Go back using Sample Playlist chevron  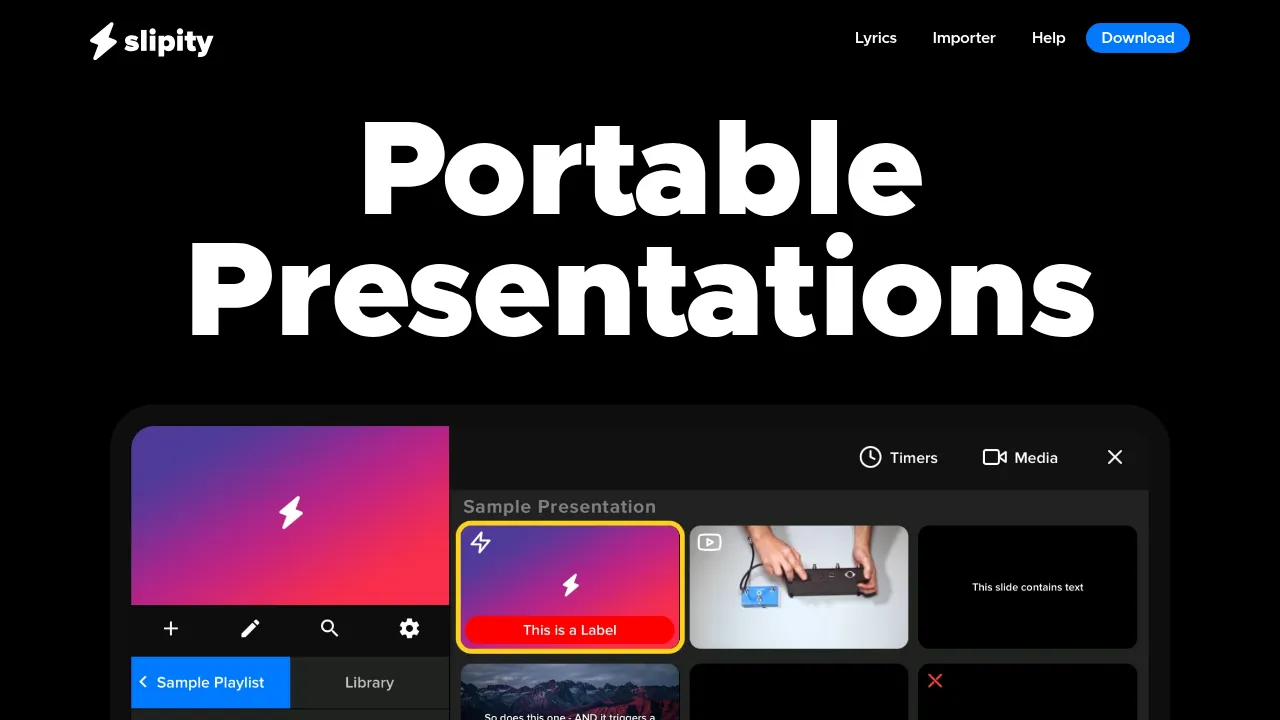tap(143, 682)
